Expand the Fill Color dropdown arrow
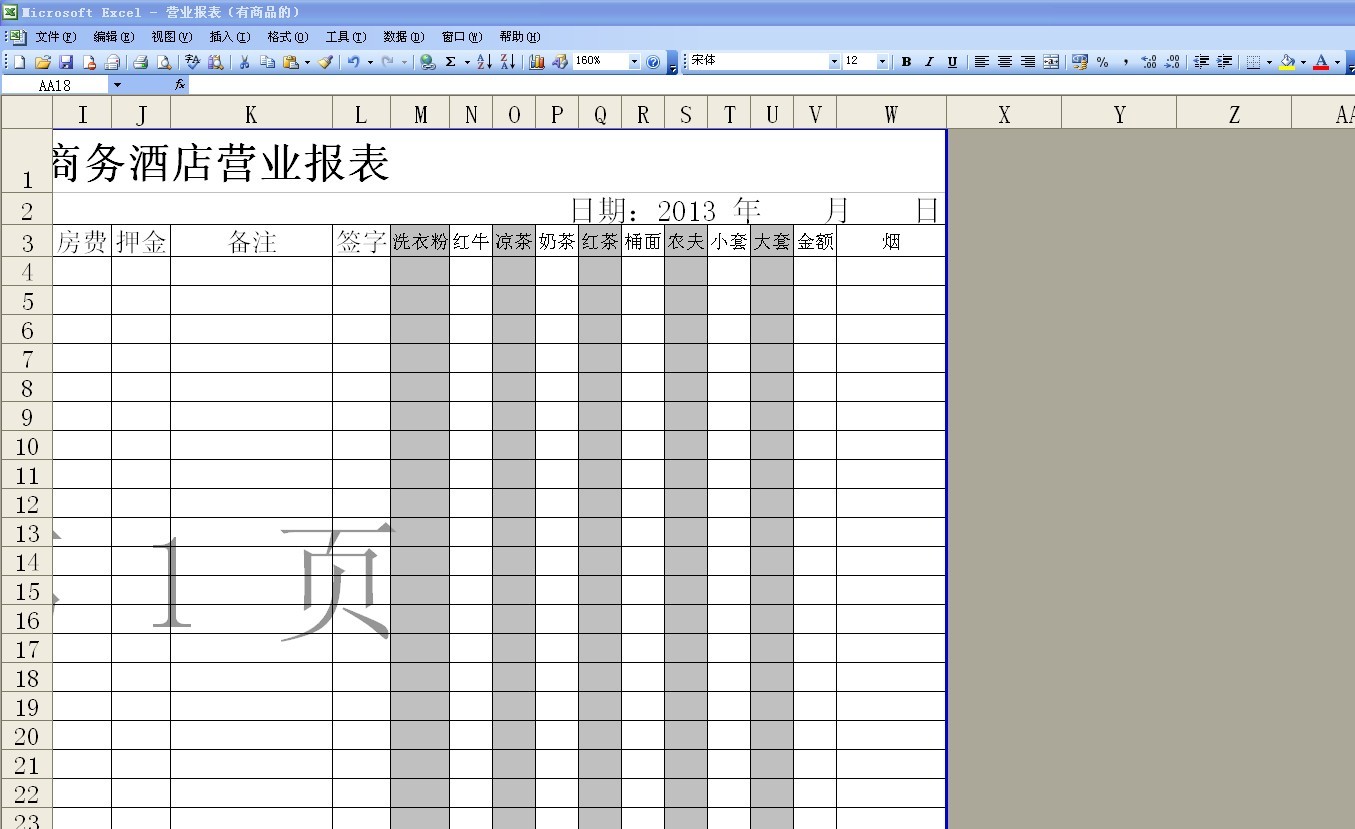1355x829 pixels. [x=1302, y=61]
